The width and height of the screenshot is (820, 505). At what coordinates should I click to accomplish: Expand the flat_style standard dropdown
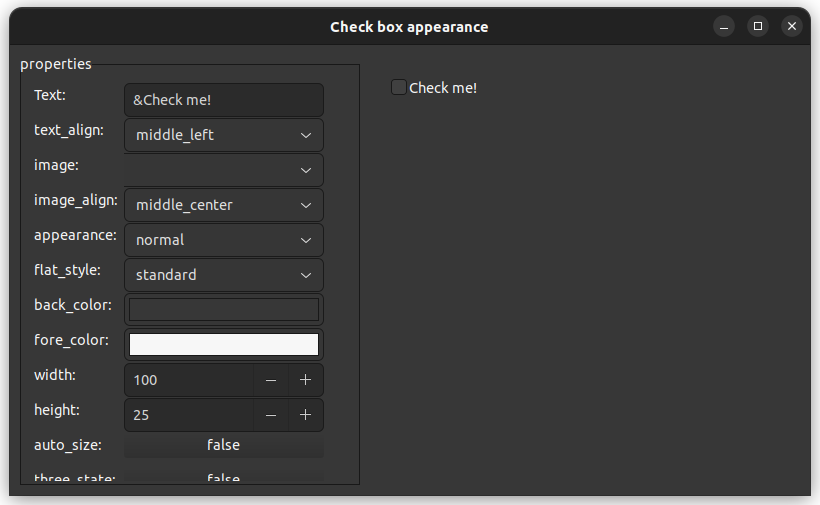223,275
